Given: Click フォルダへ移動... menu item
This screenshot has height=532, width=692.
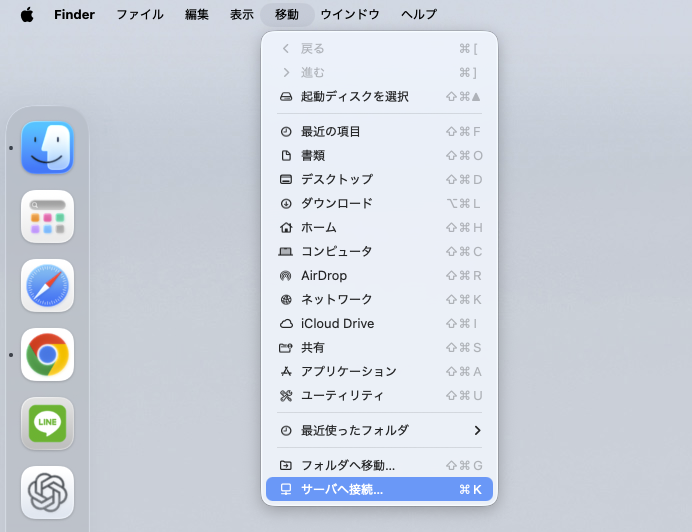Looking at the screenshot, I should tap(347, 465).
